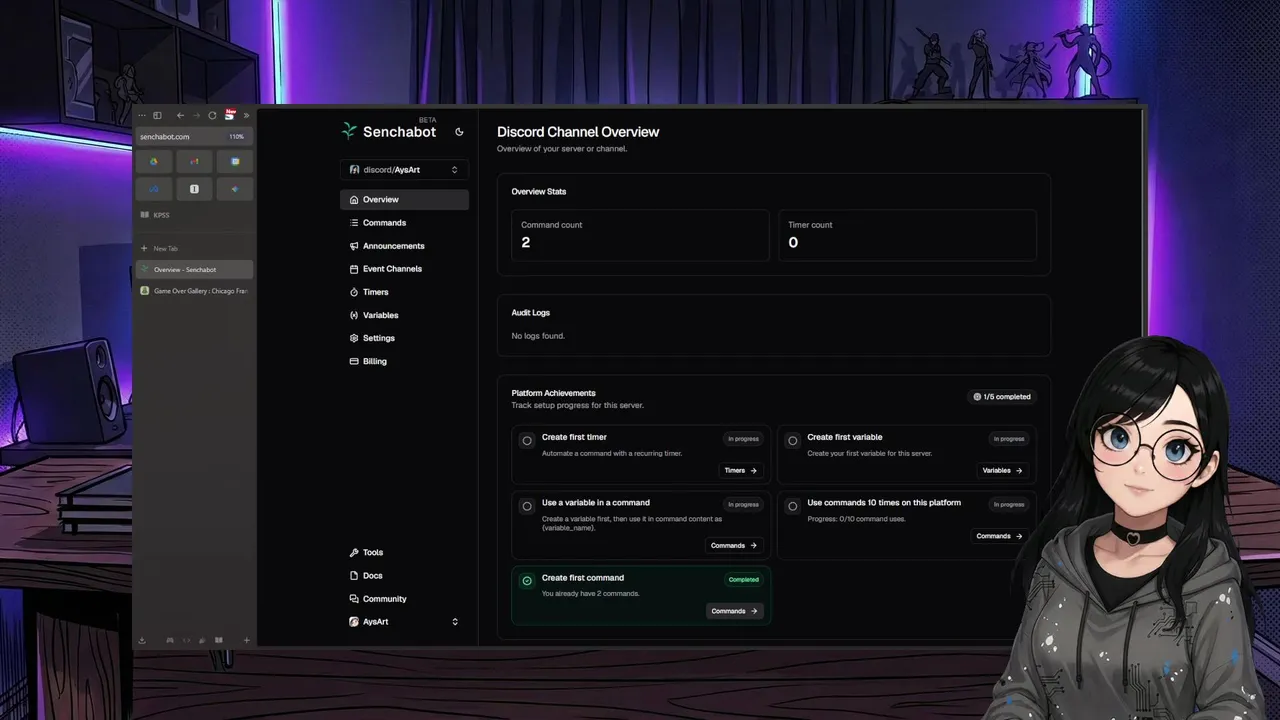Click the extension icon with New badge
Screen dimensions: 1280x720
pyautogui.click(x=230, y=115)
